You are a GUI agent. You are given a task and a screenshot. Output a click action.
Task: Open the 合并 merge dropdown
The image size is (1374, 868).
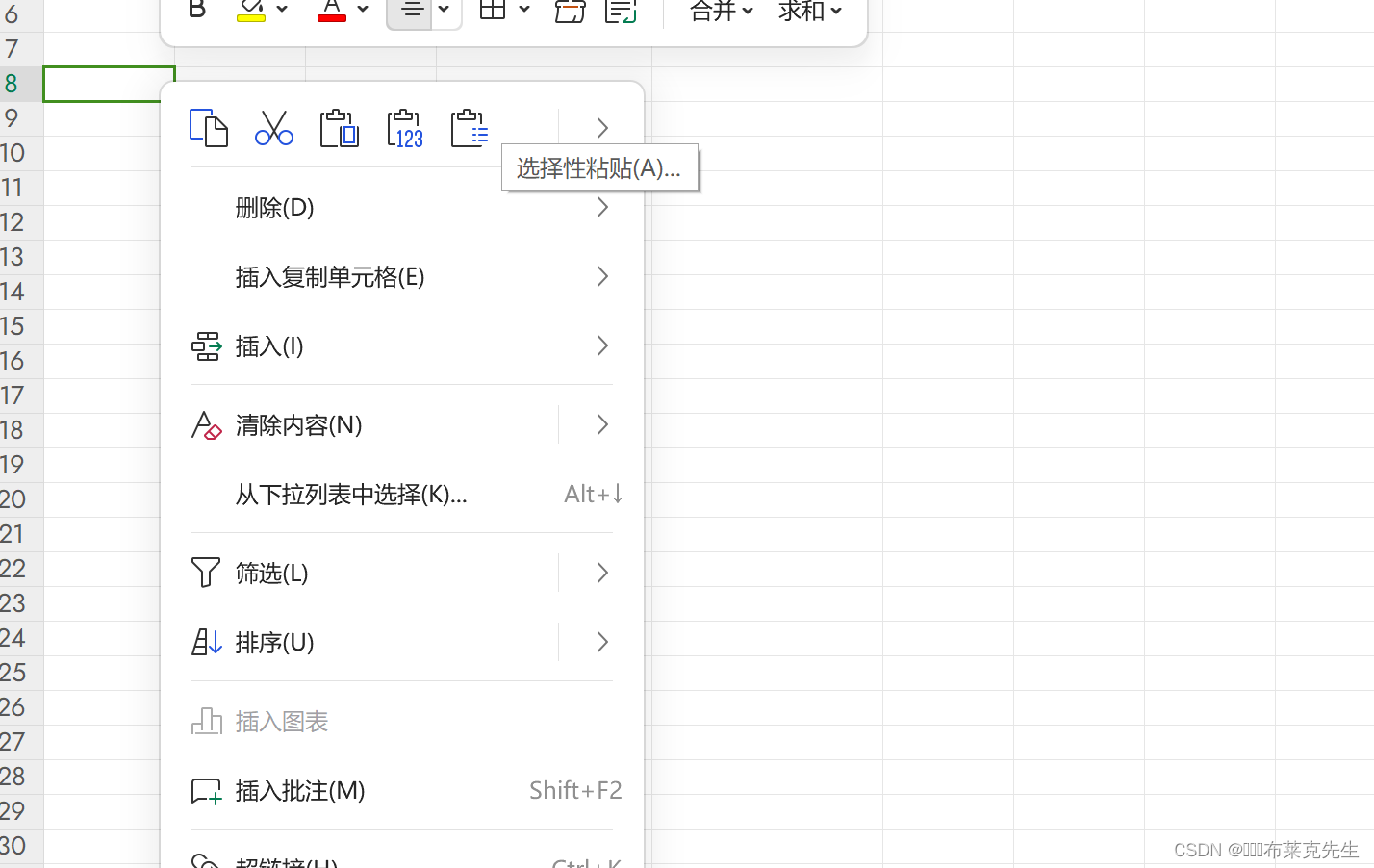pyautogui.click(x=722, y=11)
